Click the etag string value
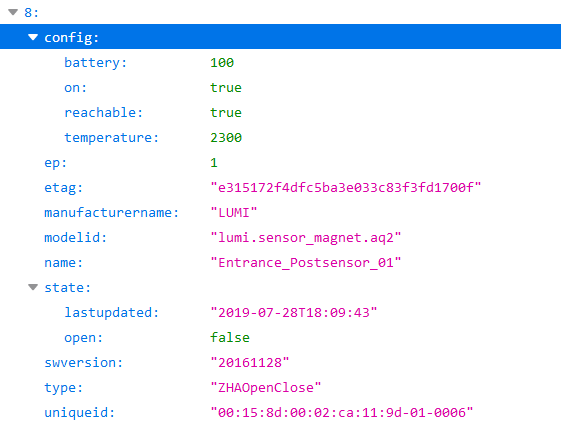This screenshot has width=561, height=429. pyautogui.click(x=346, y=187)
